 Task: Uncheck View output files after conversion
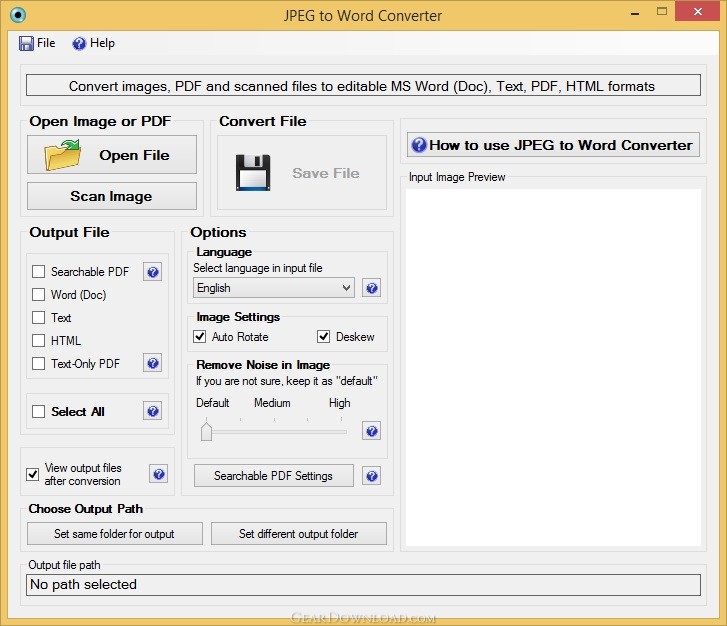tap(32, 474)
